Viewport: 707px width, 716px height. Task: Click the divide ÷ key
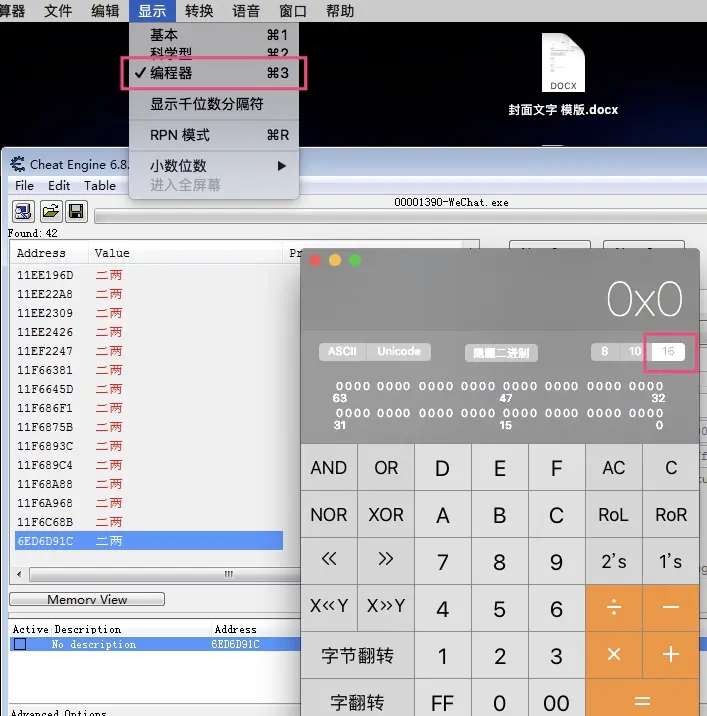[614, 608]
